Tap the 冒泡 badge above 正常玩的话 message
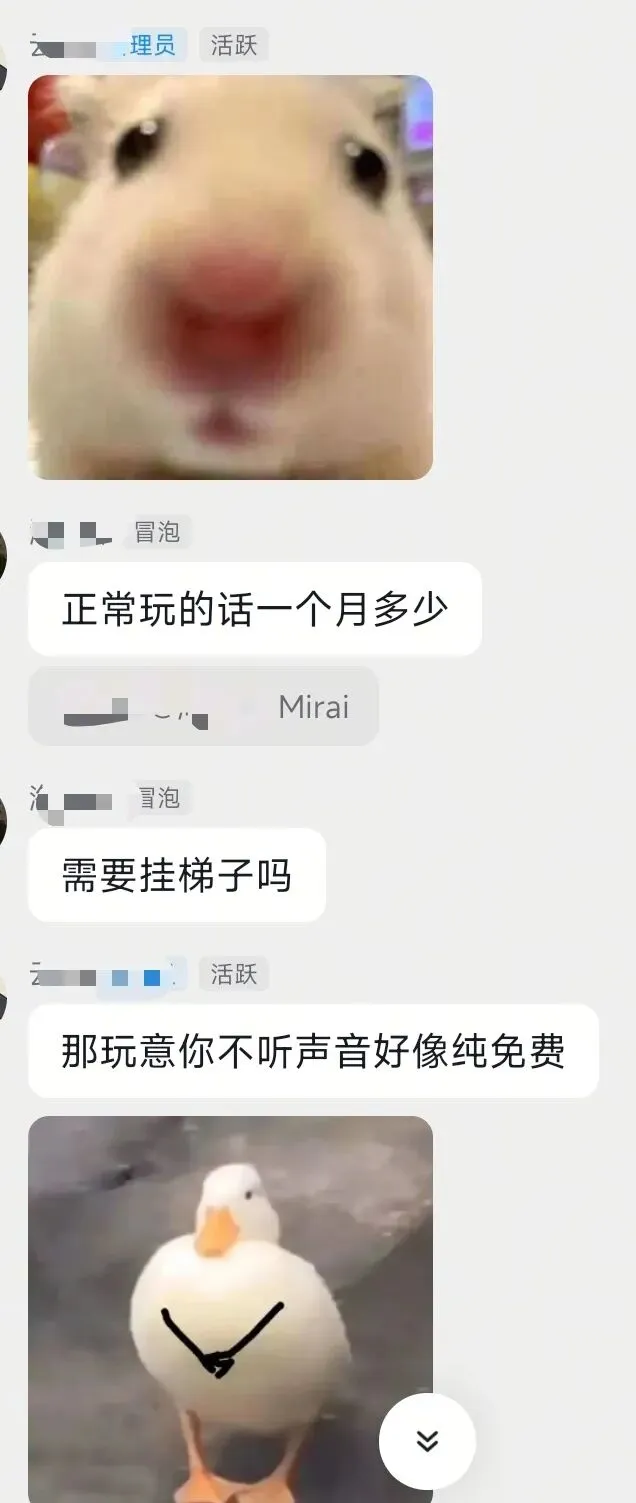636x1503 pixels. pos(157,532)
